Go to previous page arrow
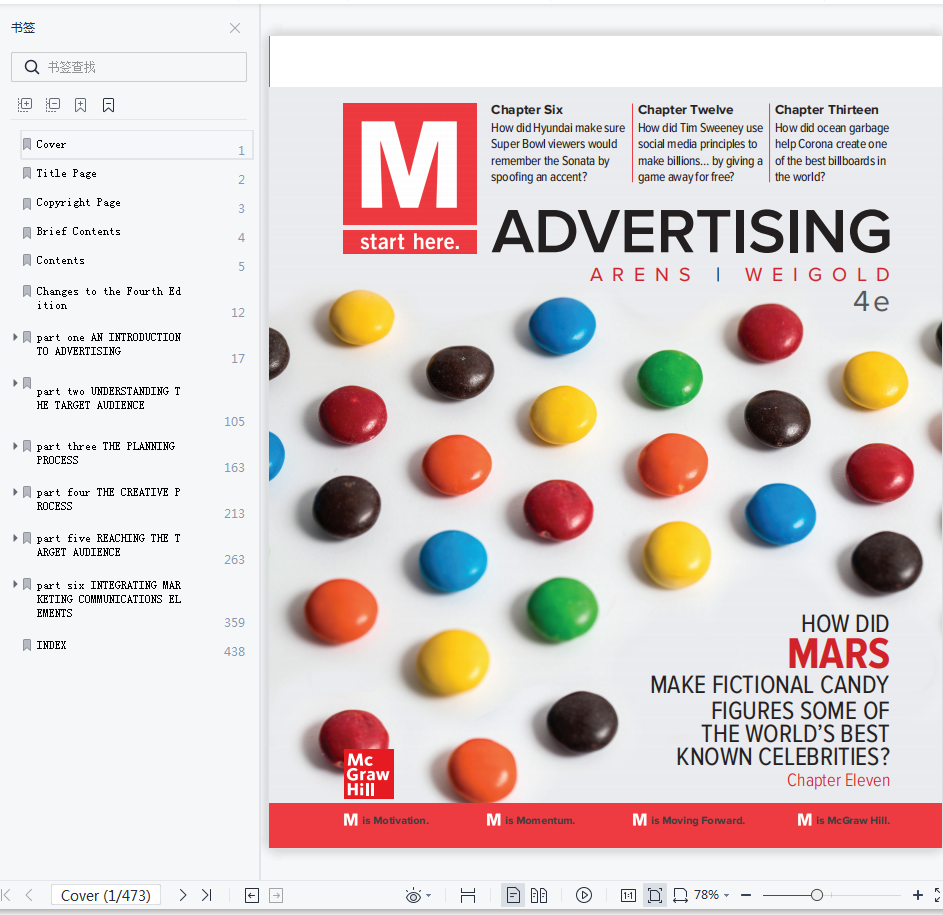This screenshot has width=943, height=915. (29, 895)
